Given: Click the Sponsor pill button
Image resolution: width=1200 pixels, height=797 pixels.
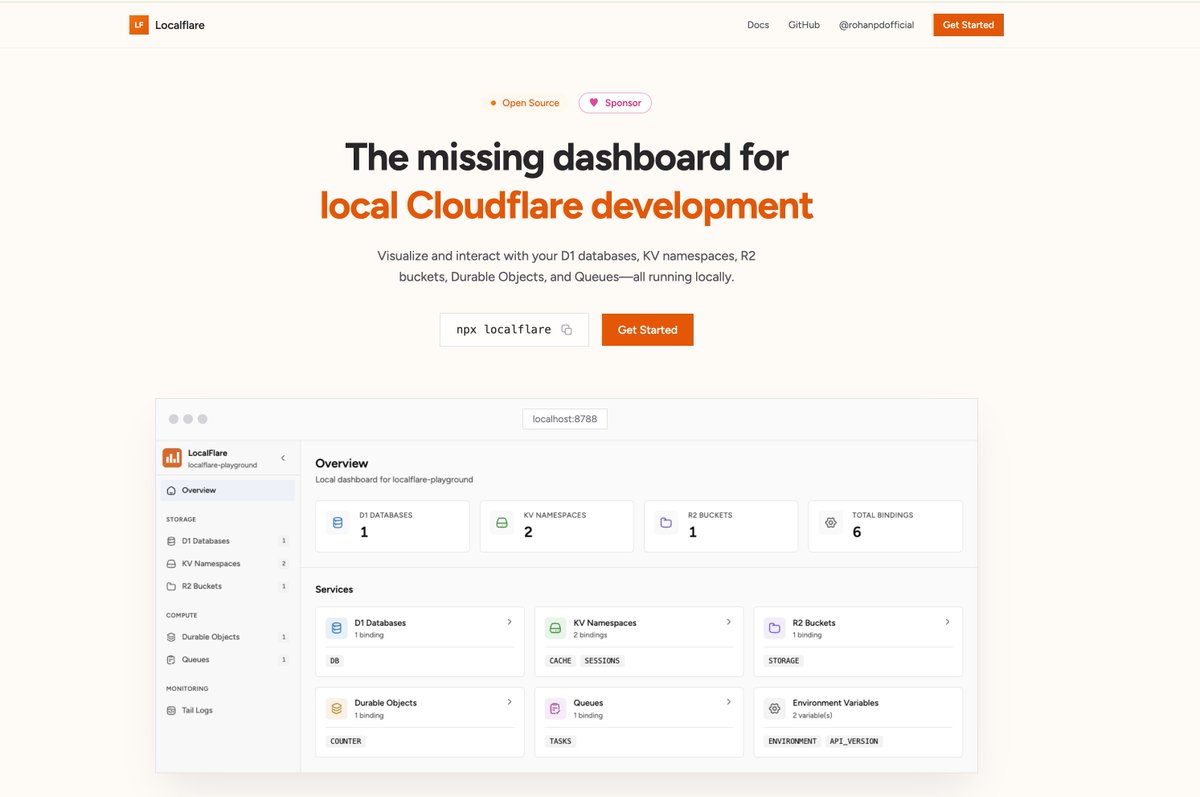Looking at the screenshot, I should click(x=615, y=103).
